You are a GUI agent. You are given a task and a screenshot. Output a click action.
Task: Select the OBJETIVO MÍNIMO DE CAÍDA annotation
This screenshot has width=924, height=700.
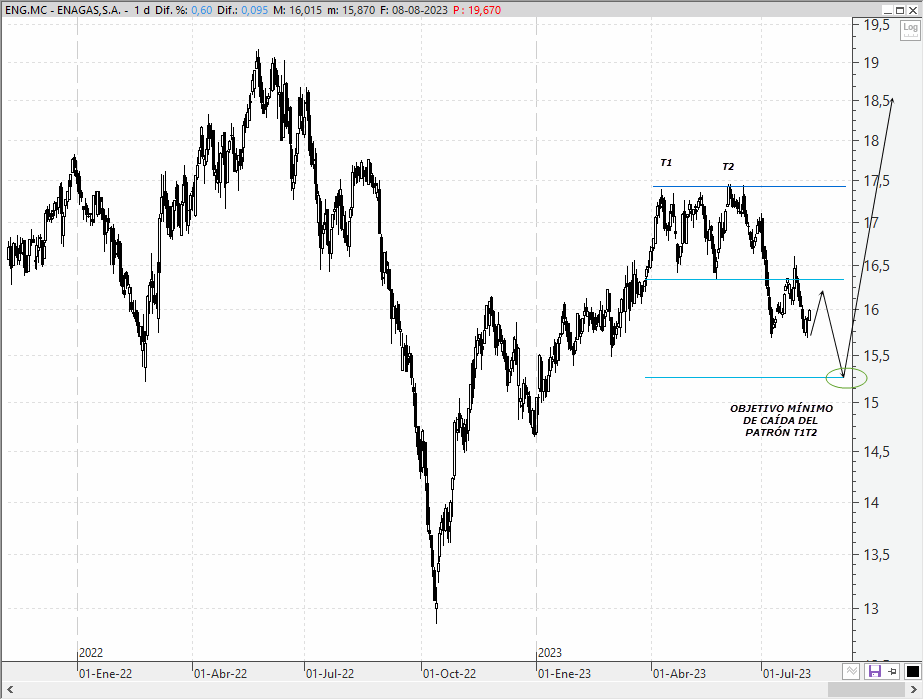pos(781,420)
